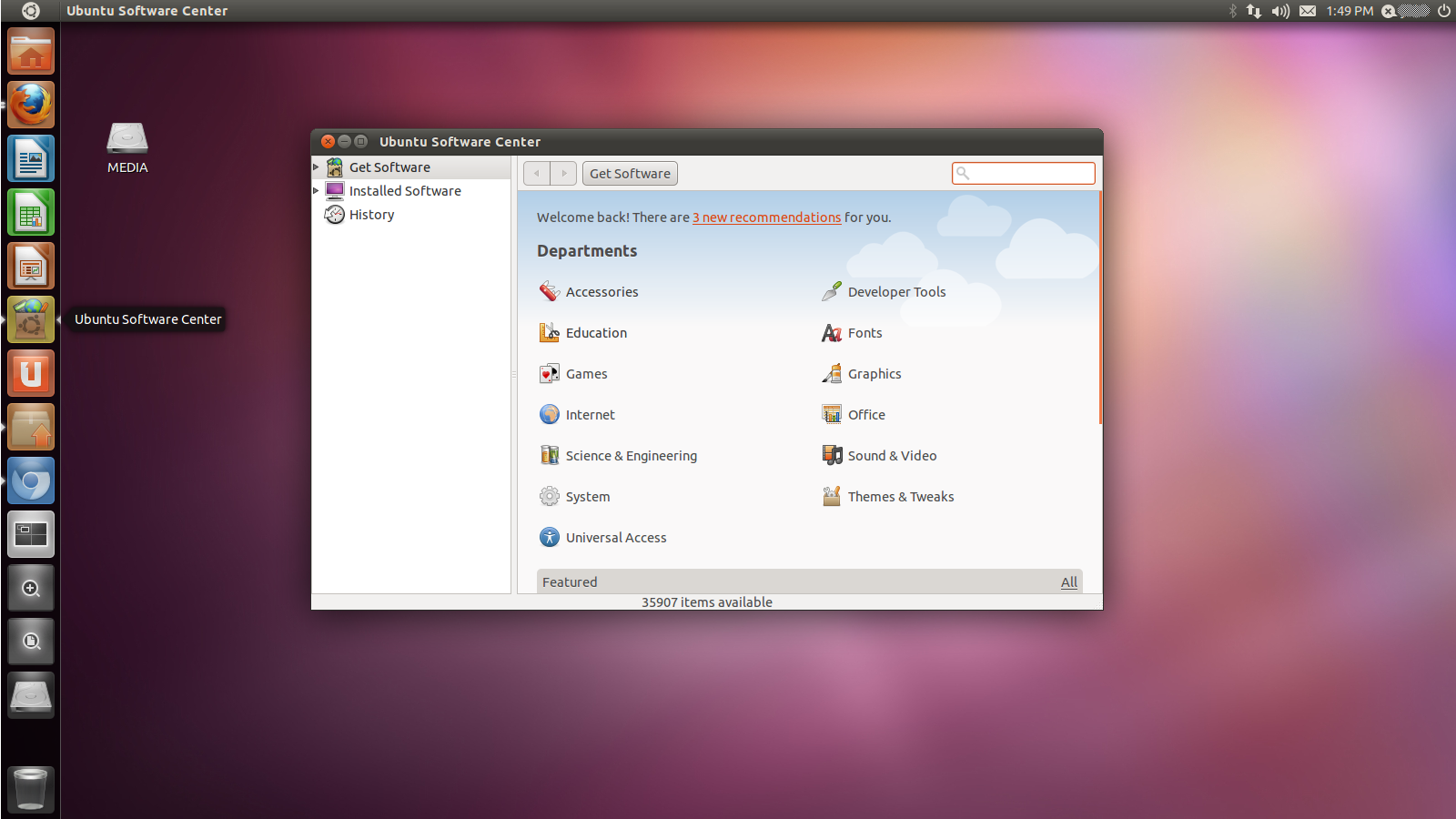This screenshot has width=1456, height=819.
Task: Launch Firefox from the launcher
Action: click(31, 105)
